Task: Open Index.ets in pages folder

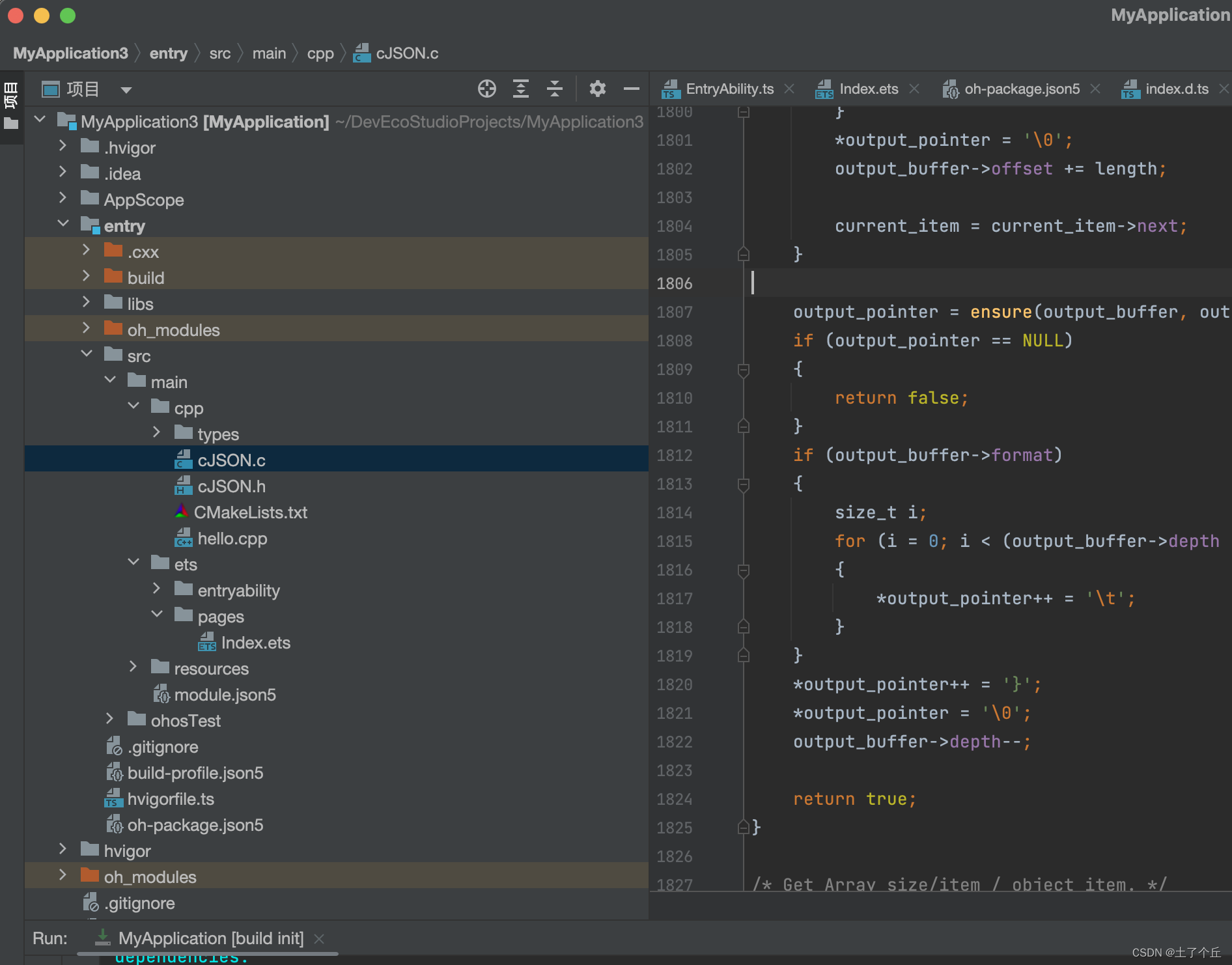Action: click(x=255, y=643)
